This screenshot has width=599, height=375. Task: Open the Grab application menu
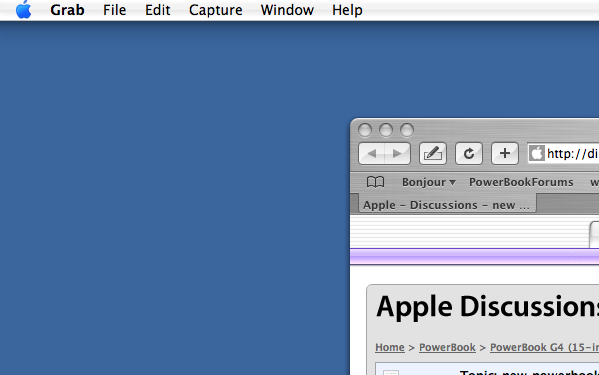67,10
